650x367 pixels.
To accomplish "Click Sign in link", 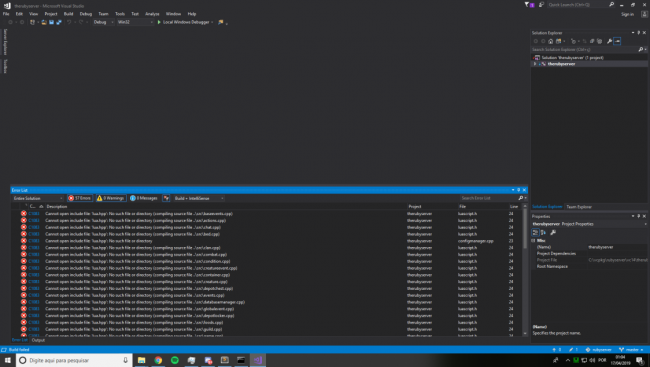I will tap(627, 14).
